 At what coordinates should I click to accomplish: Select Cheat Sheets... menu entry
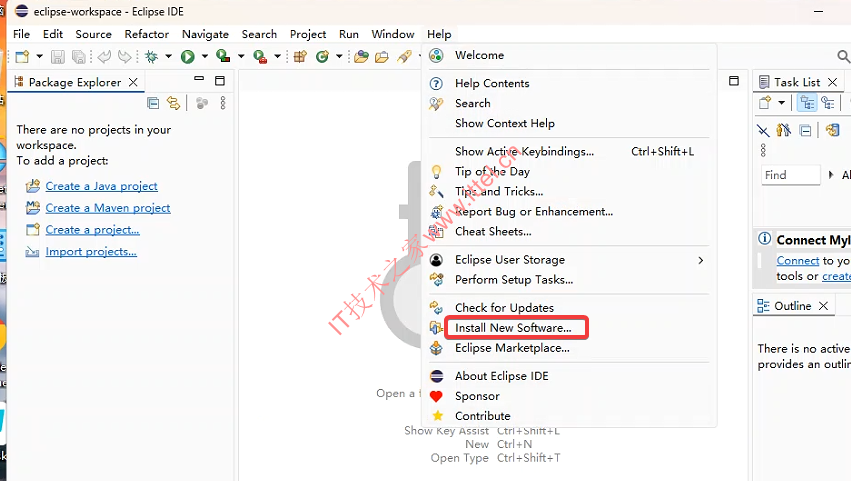point(569,232)
